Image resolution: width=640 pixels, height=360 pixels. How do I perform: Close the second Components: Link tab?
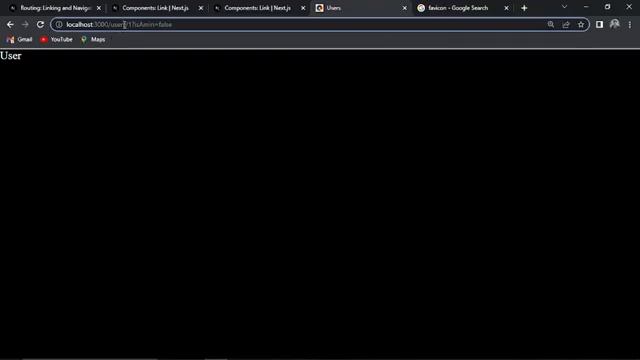point(303,8)
